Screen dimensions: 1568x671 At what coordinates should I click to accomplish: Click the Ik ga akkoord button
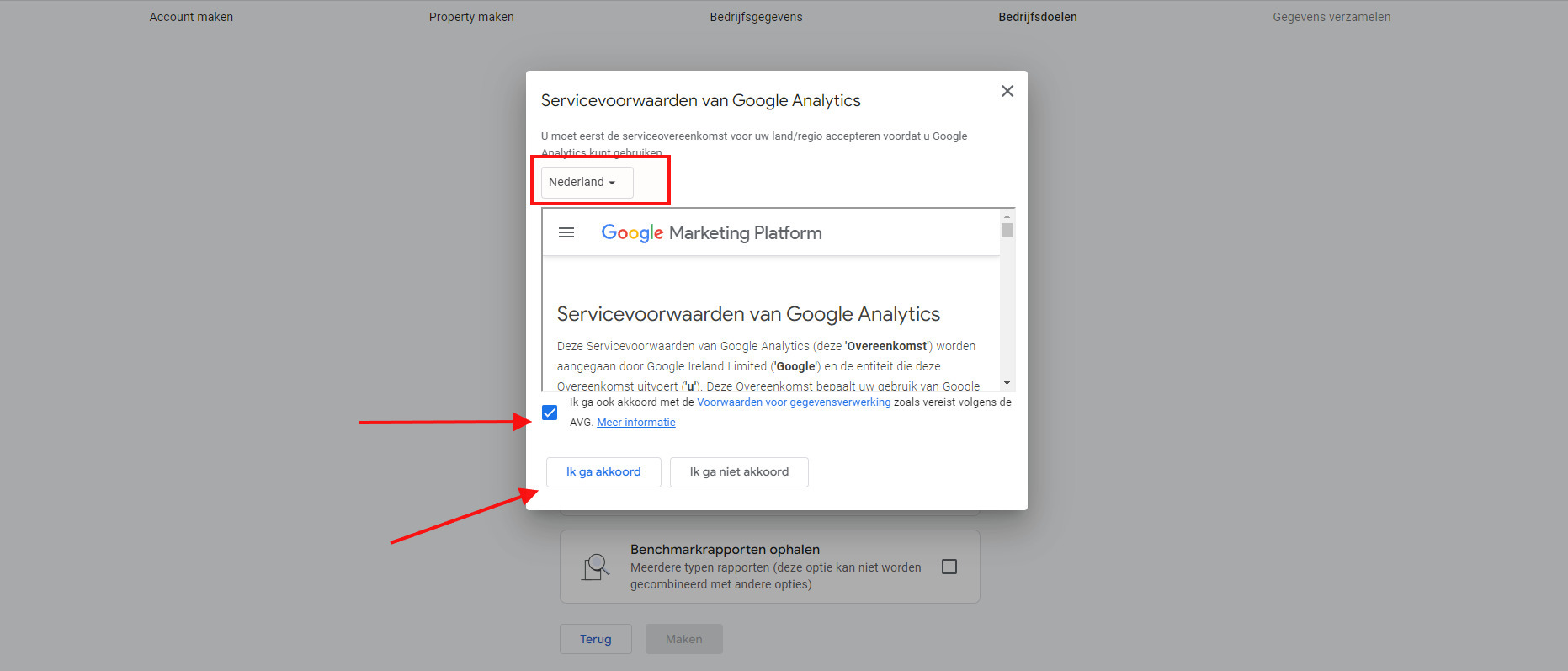(x=603, y=472)
